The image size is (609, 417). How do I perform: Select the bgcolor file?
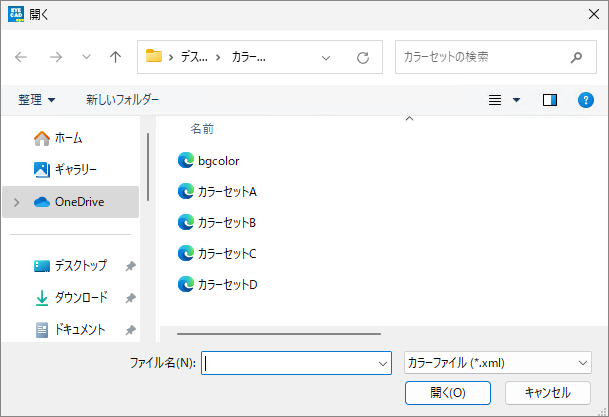pyautogui.click(x=218, y=160)
